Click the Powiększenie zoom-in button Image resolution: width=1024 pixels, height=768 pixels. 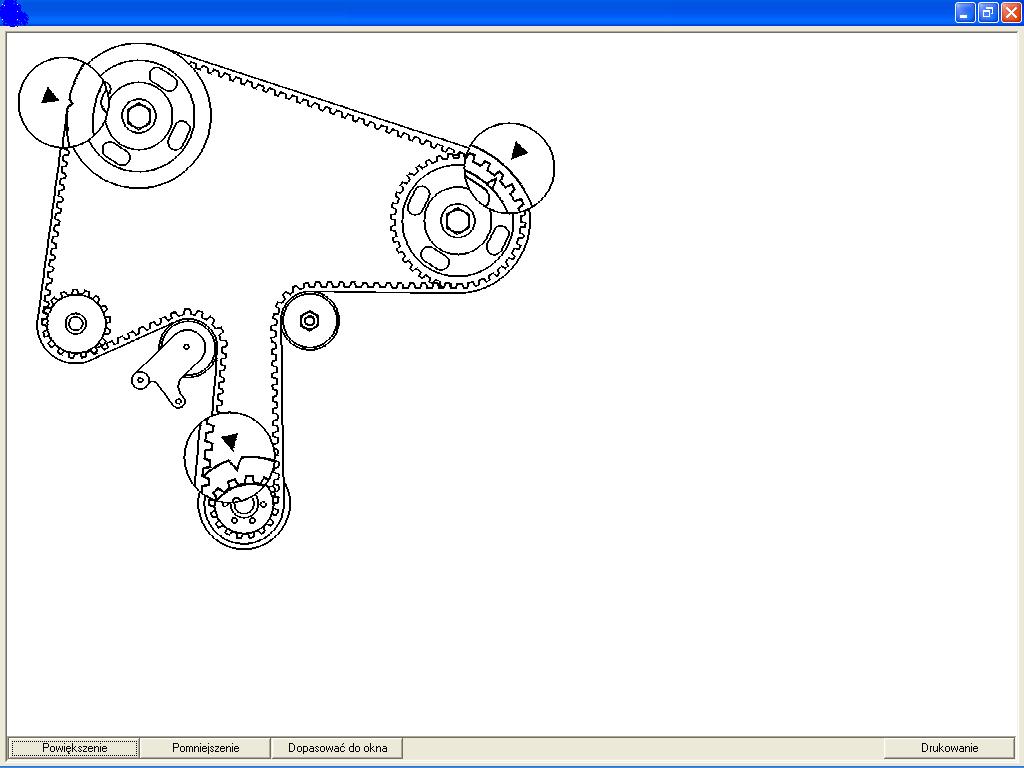click(74, 748)
